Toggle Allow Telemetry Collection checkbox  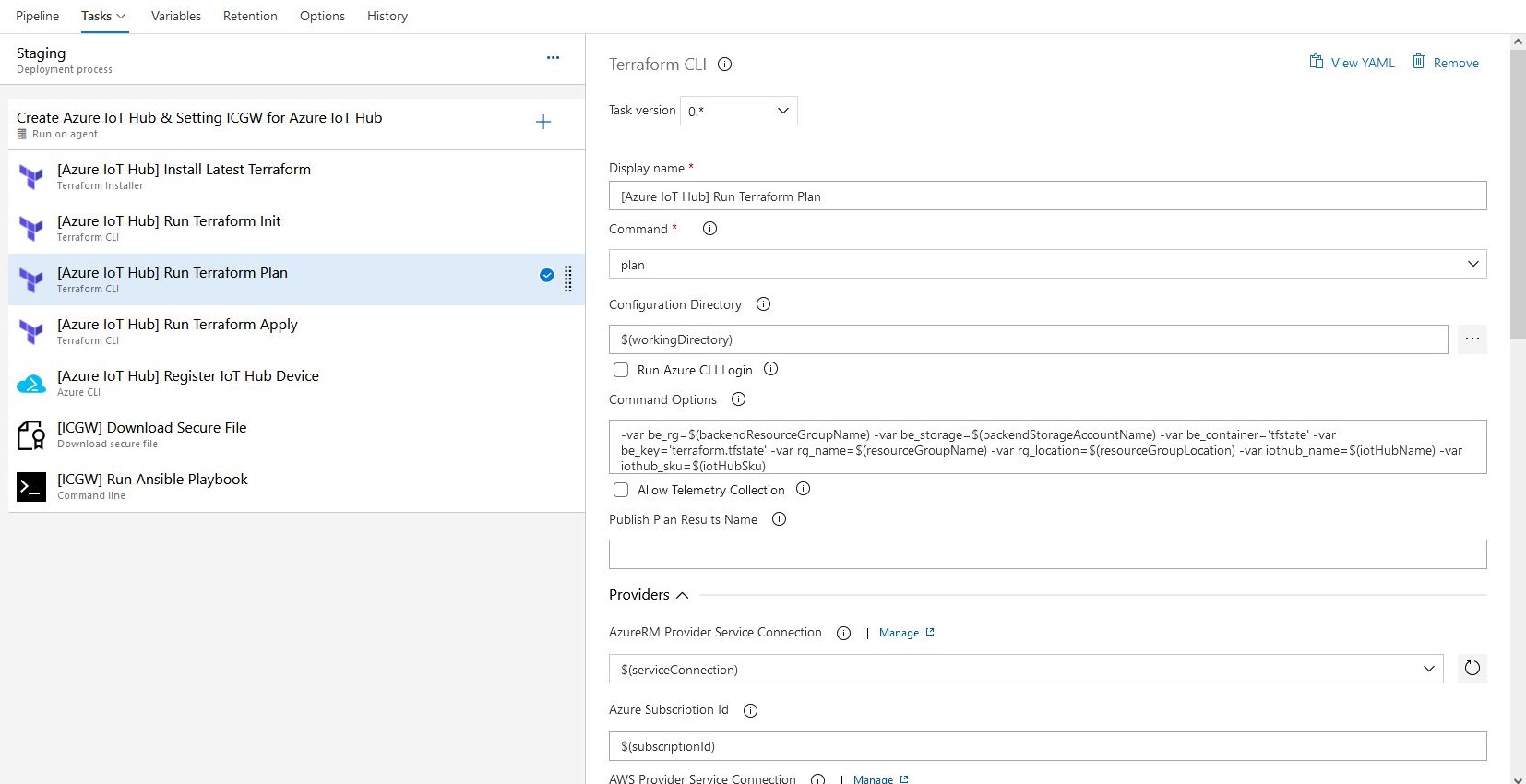pos(621,490)
